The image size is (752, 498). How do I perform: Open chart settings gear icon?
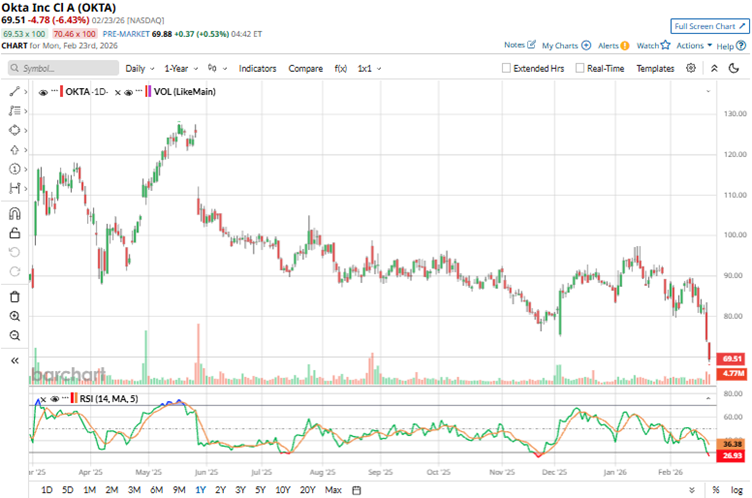click(691, 68)
